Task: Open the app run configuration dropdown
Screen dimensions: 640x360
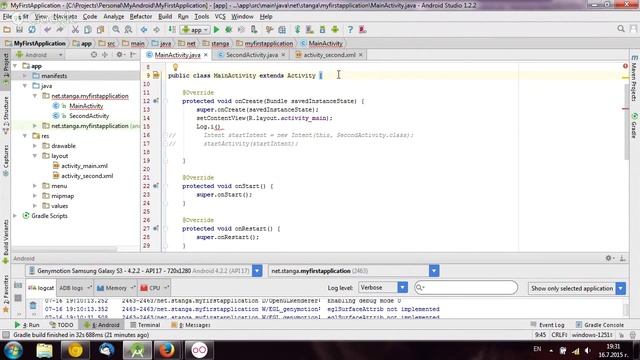Action: (195, 29)
